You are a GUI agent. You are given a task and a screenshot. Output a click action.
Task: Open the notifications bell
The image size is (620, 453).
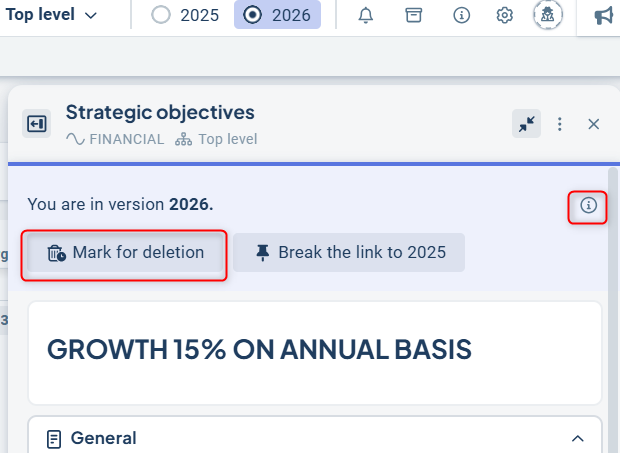tap(365, 15)
